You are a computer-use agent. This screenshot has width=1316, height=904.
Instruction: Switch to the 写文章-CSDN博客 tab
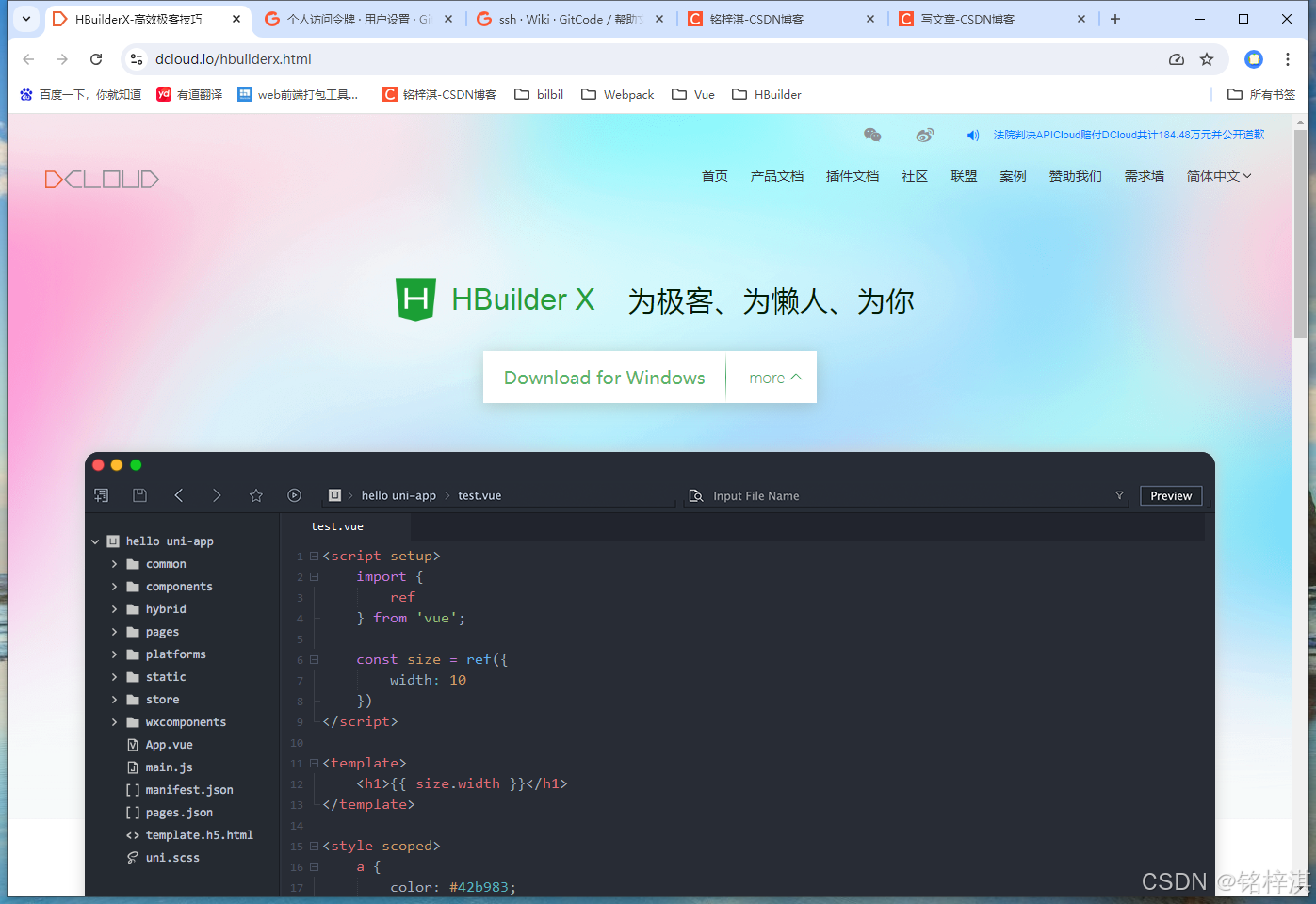click(x=991, y=19)
